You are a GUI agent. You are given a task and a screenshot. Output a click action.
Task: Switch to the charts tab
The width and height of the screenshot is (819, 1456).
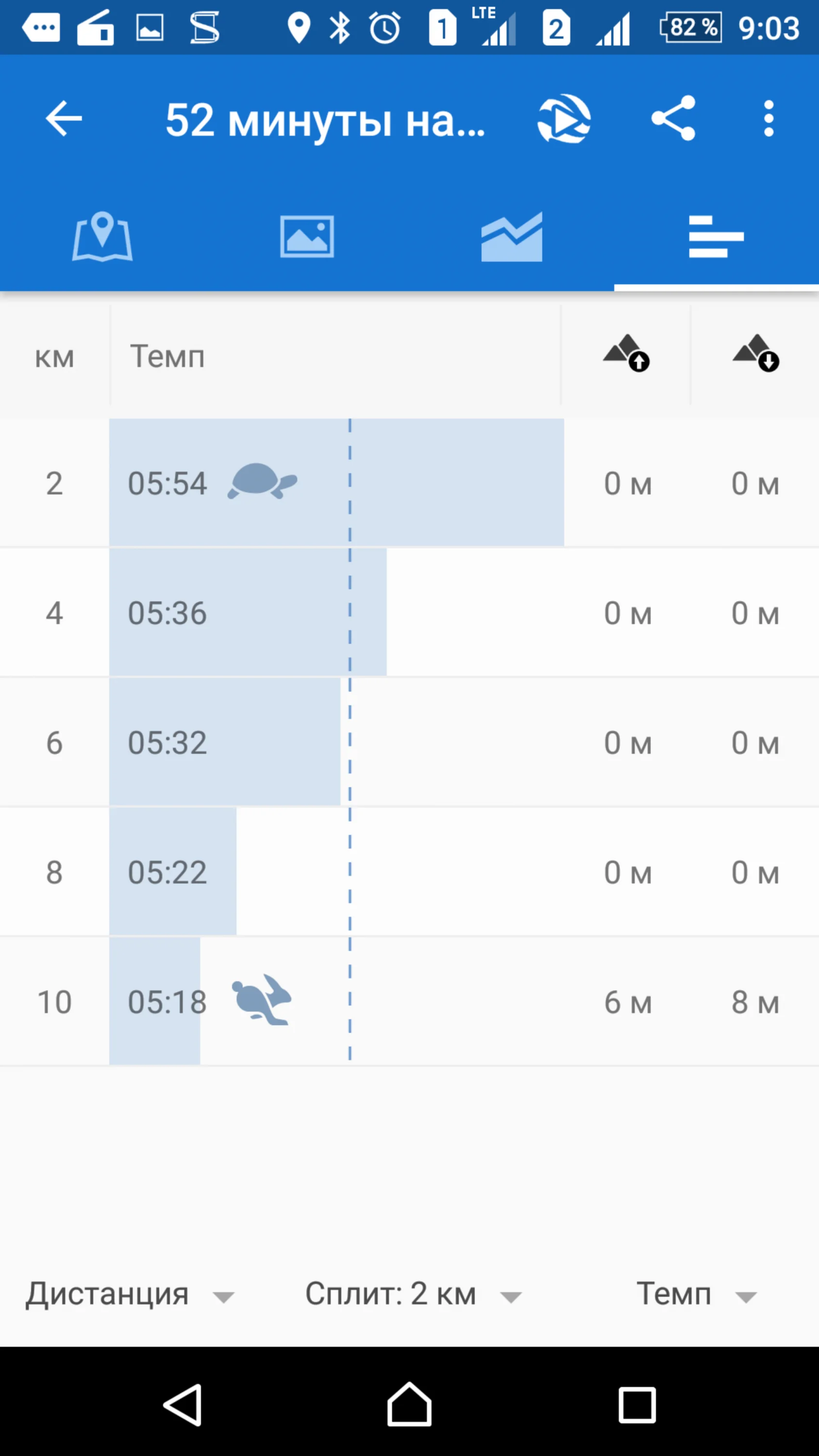[512, 237]
